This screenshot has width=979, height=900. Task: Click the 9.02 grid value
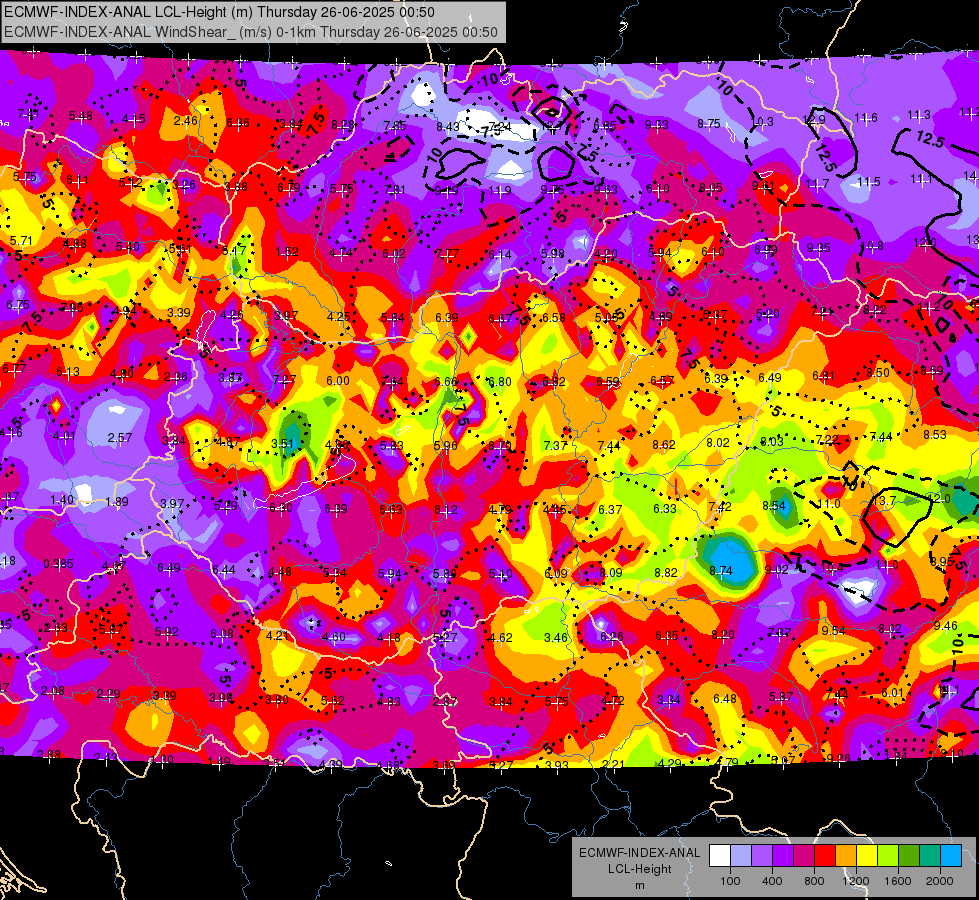[x=776, y=569]
